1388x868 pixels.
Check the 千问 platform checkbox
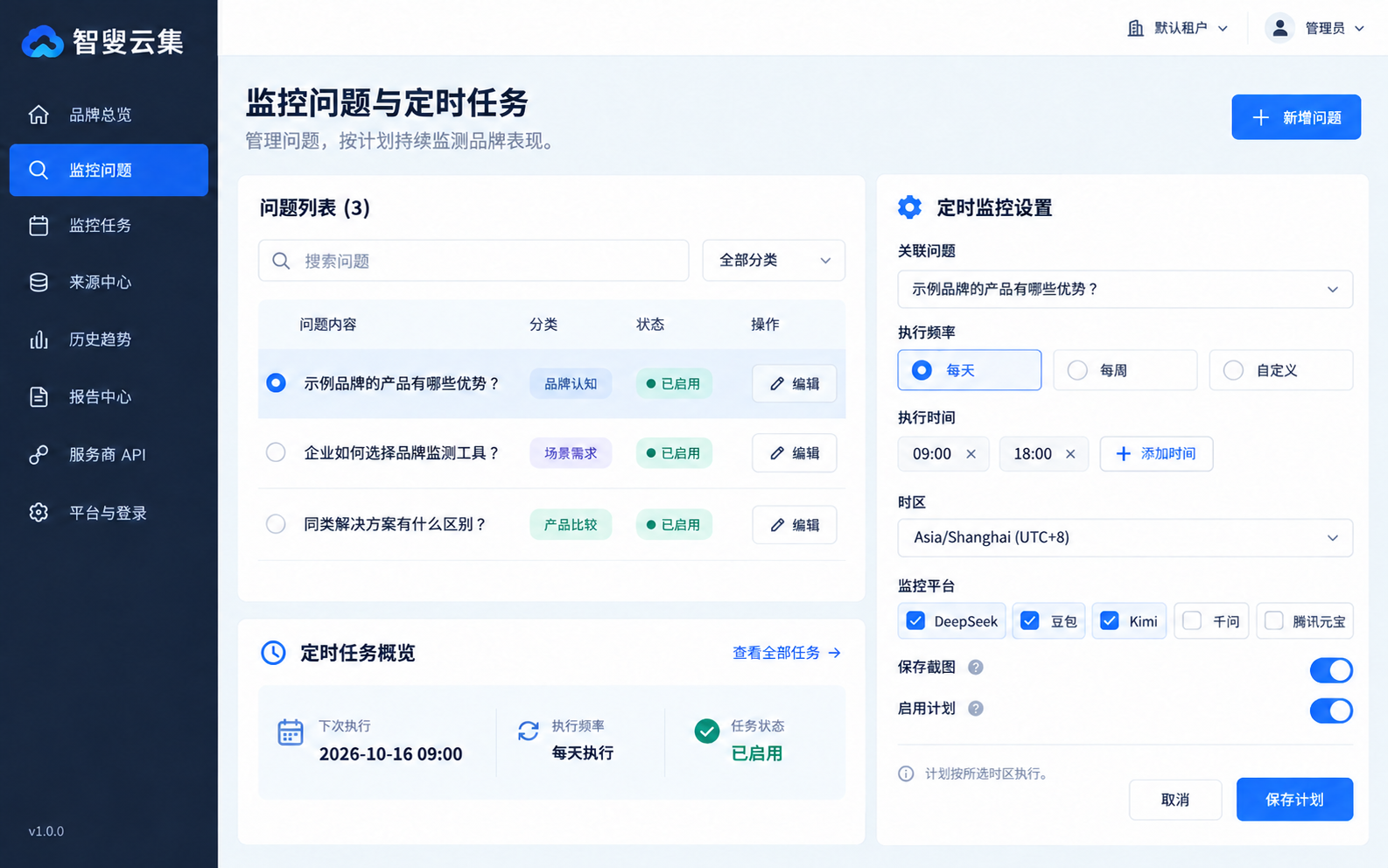coord(1192,621)
